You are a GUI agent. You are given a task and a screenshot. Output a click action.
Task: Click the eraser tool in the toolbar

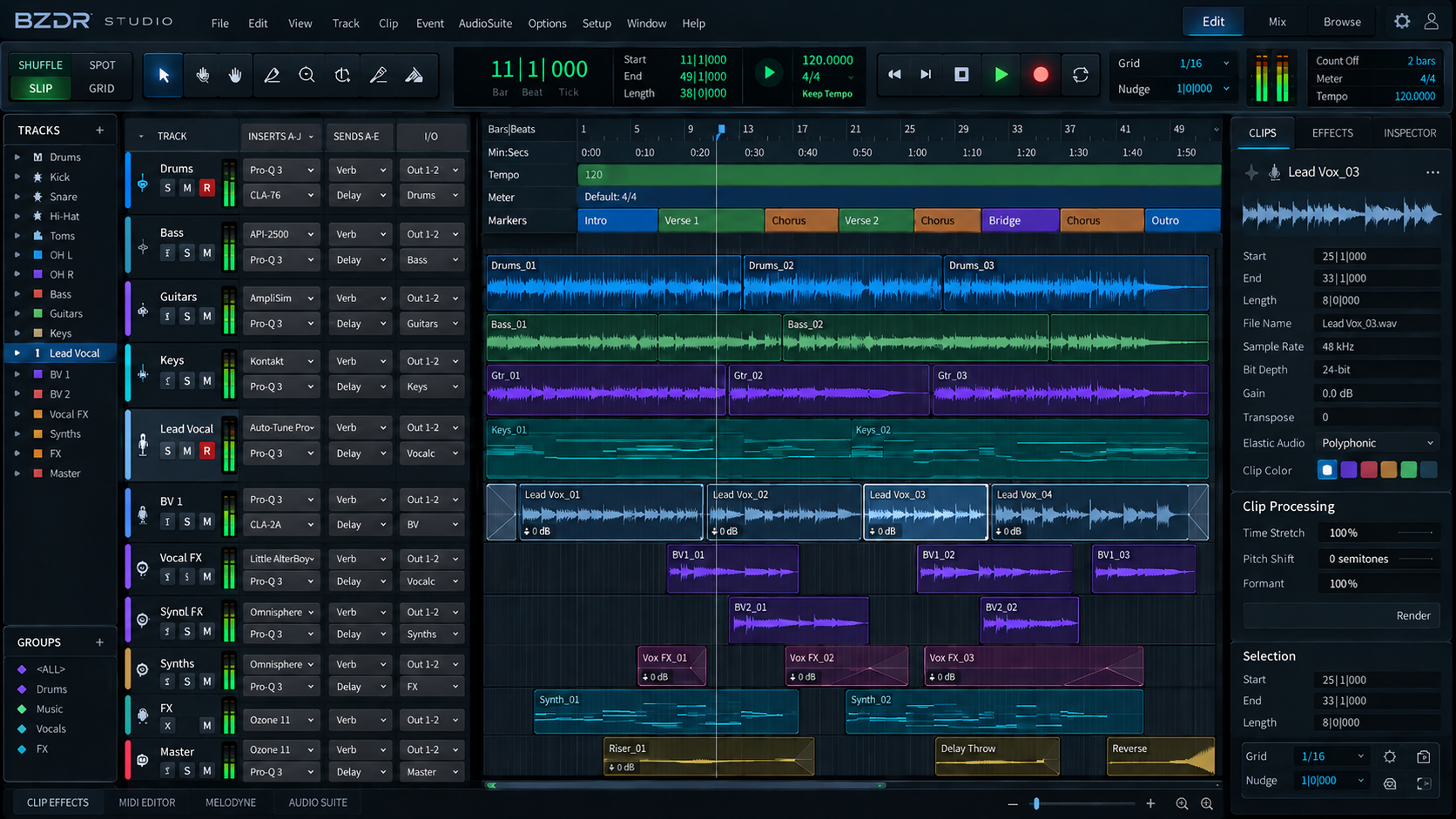(x=414, y=75)
